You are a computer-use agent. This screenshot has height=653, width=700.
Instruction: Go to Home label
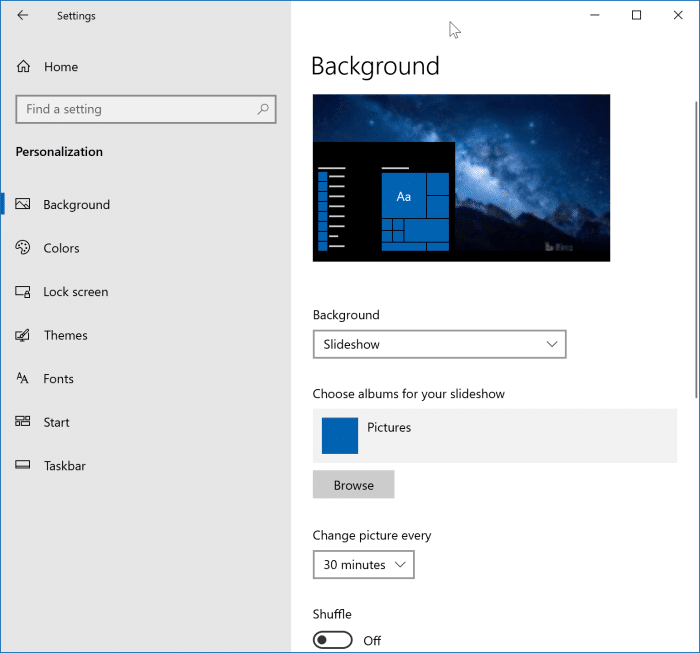coord(61,67)
